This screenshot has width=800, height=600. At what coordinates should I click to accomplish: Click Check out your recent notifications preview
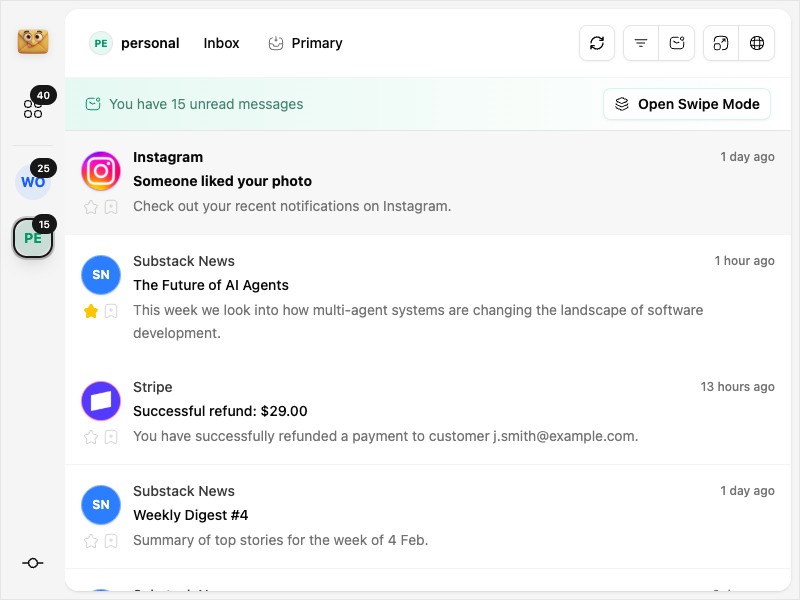(x=292, y=206)
